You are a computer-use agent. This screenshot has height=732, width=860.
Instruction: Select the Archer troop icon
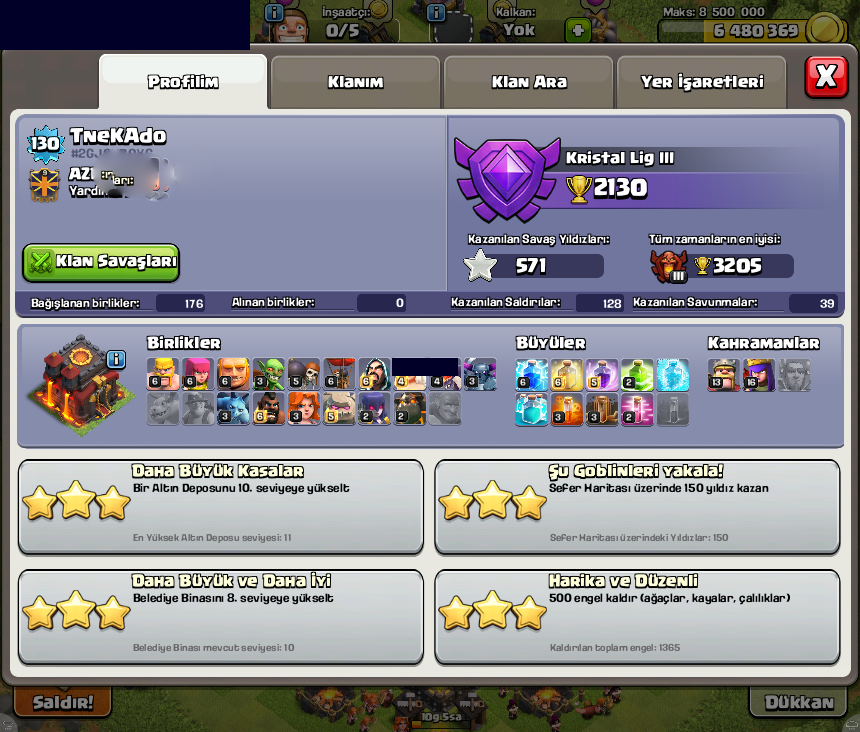[198, 374]
